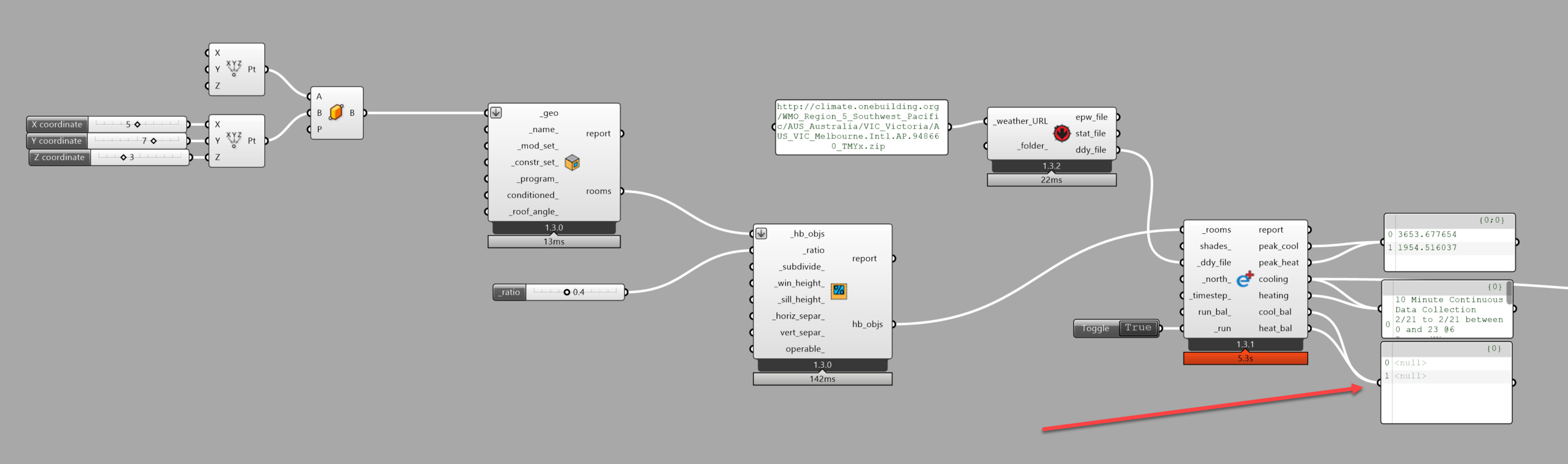Select the red Download Weather icon
1568x464 pixels.
1061,132
